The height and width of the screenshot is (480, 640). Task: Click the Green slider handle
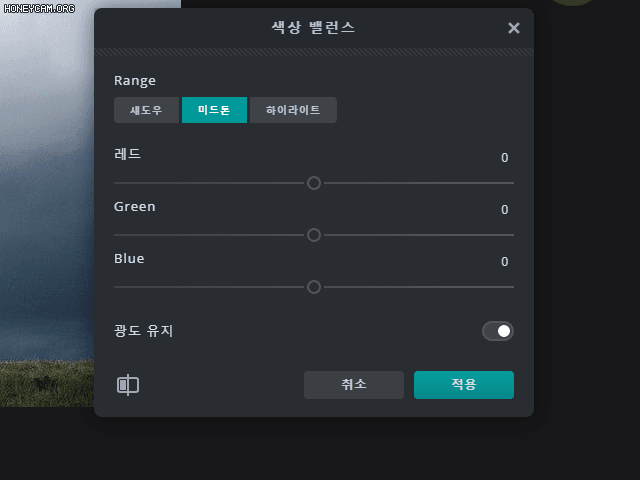click(314, 235)
